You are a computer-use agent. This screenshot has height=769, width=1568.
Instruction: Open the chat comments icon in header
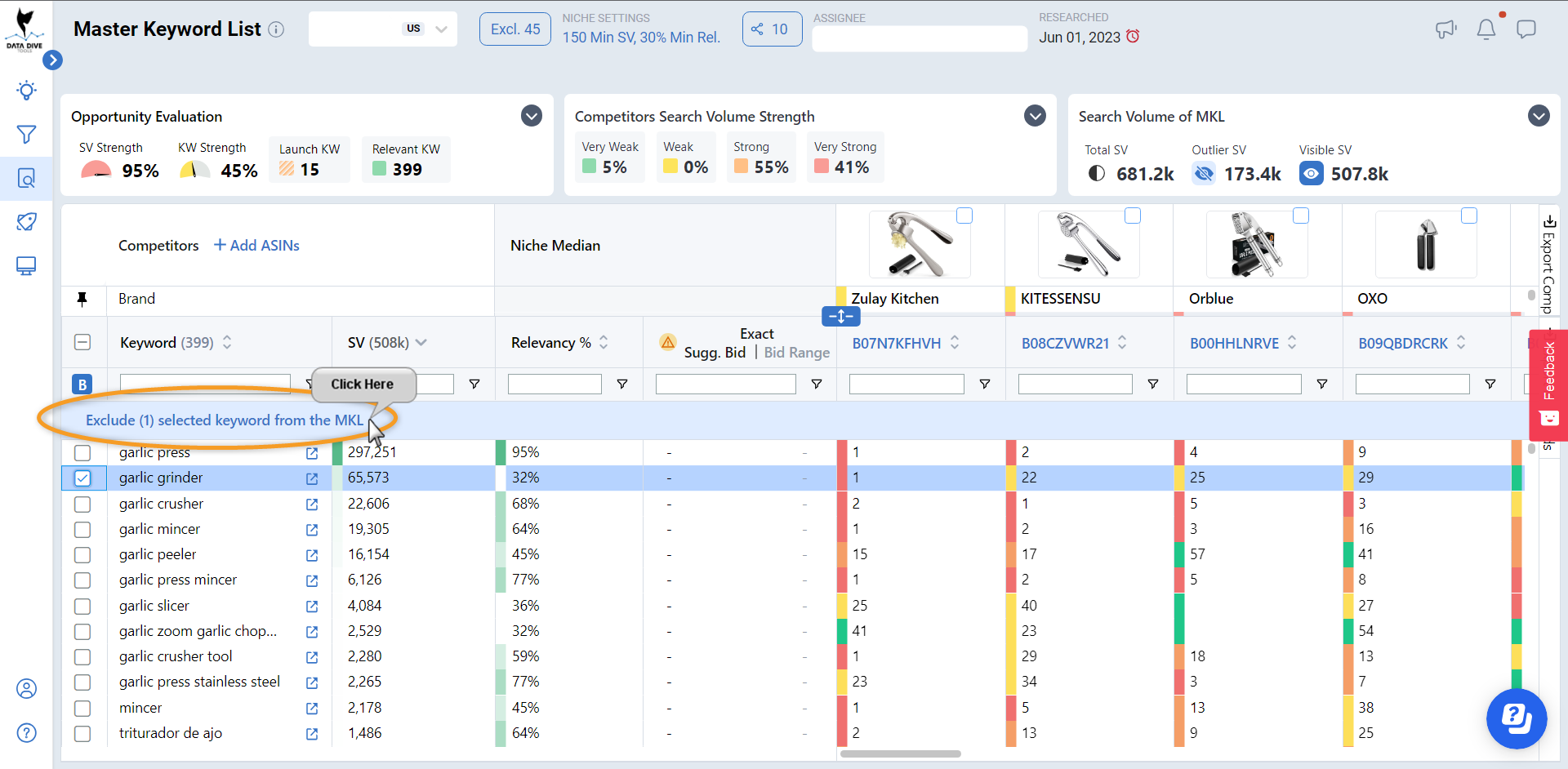[x=1526, y=29]
